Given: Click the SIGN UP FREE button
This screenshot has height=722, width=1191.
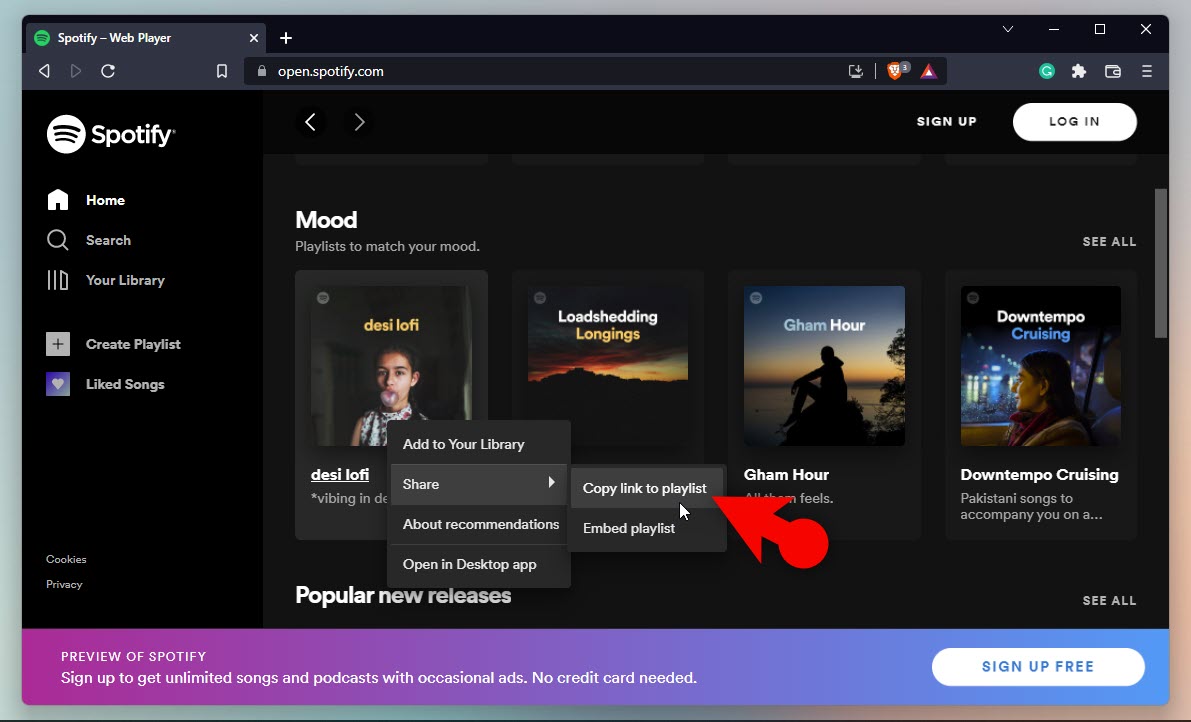Looking at the screenshot, I should pos(1038,667).
